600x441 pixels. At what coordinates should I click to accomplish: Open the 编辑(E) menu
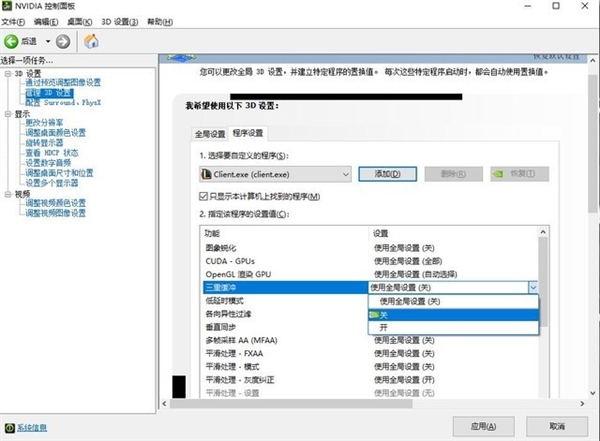tap(46, 22)
